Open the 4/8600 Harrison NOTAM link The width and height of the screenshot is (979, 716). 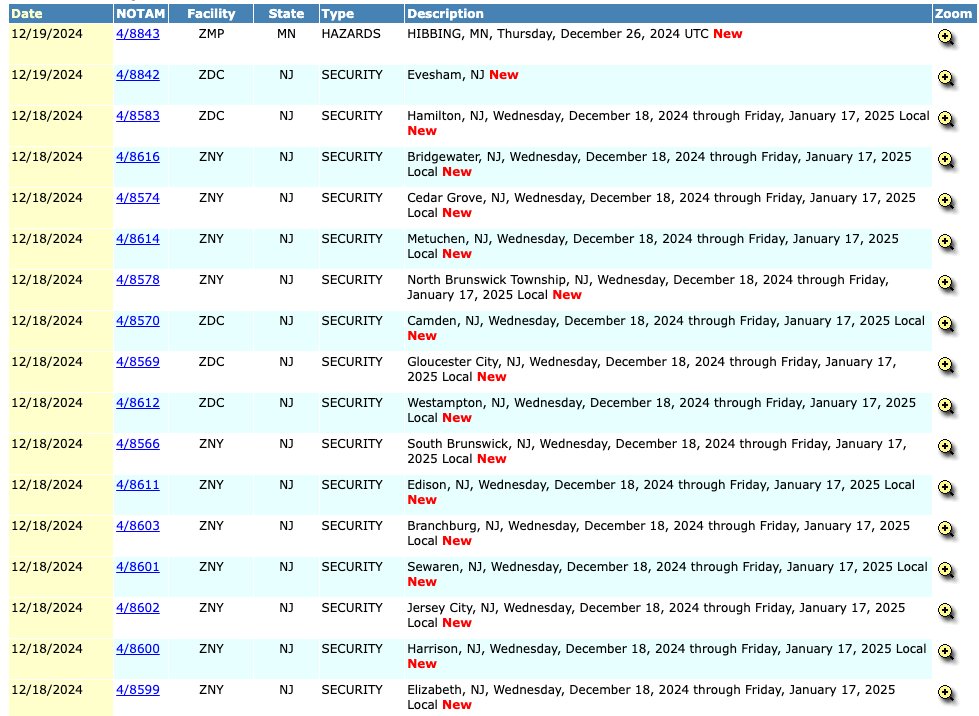[138, 649]
